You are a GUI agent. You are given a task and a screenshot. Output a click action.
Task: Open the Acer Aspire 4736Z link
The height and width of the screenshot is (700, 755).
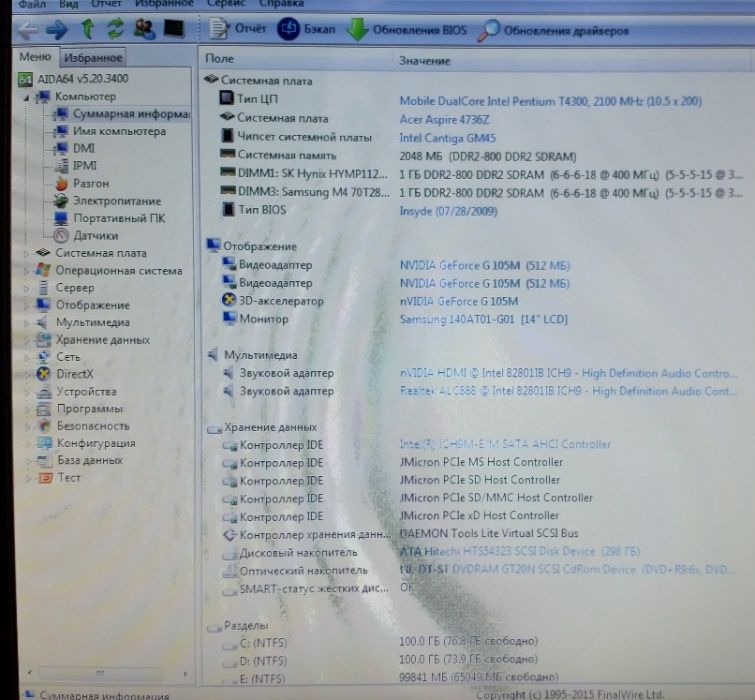point(444,119)
